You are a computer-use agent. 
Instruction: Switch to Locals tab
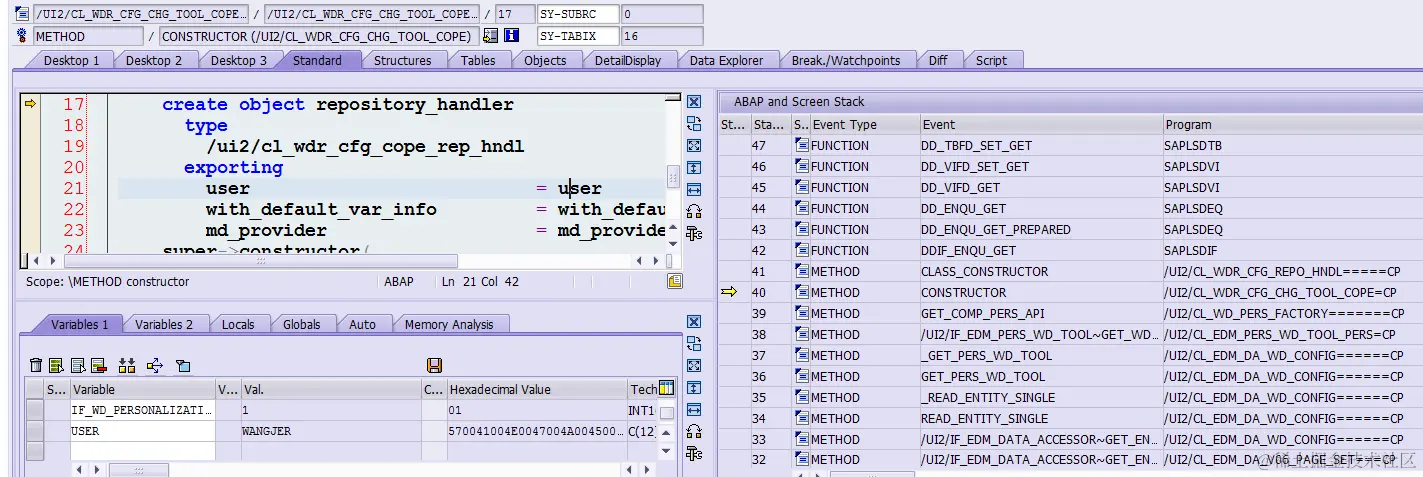click(238, 324)
